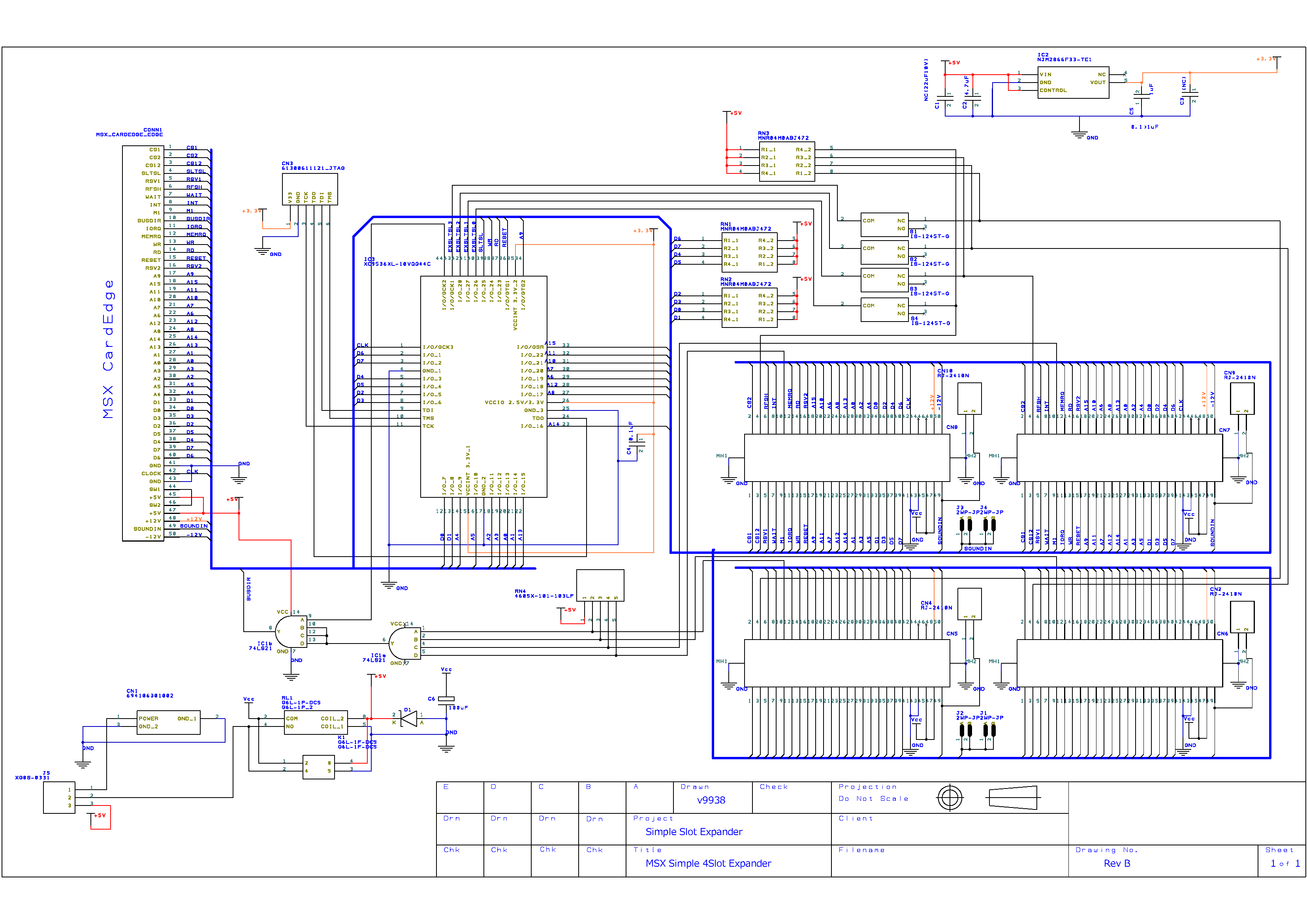Screen dimensions: 1307x924
Task: Select the XC9536XL CPLD chip body
Action: [483, 387]
